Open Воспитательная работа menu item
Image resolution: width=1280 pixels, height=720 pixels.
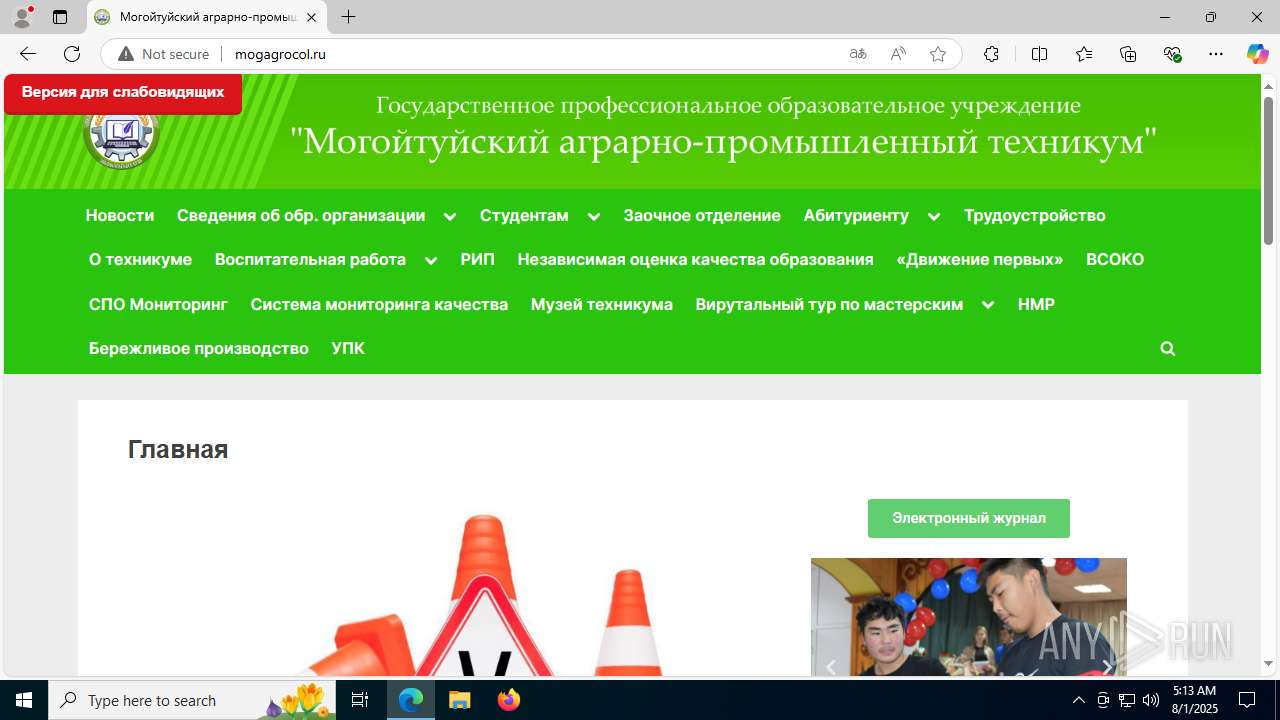[x=310, y=259]
